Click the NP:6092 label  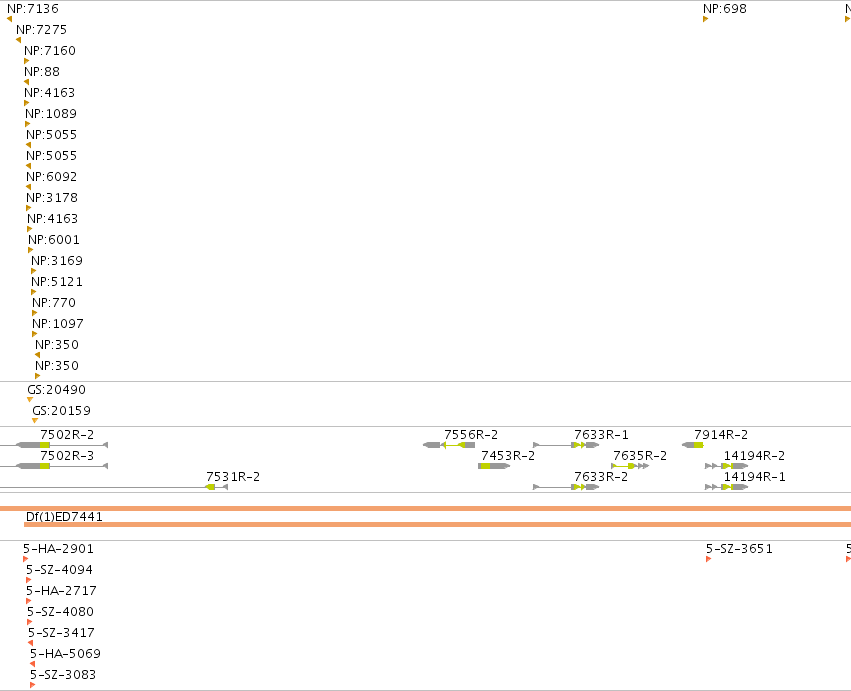pyautogui.click(x=52, y=177)
